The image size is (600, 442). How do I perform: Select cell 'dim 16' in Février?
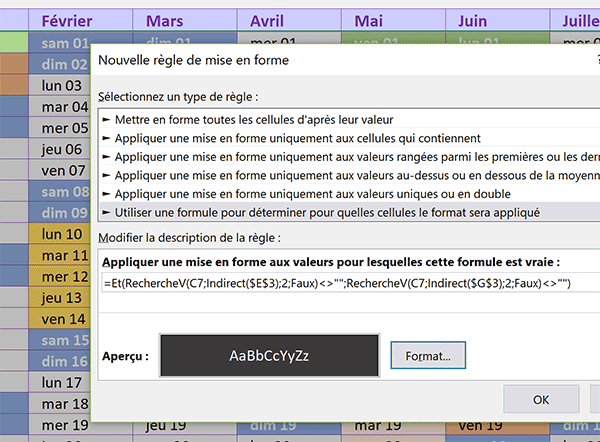pyautogui.click(x=60, y=361)
